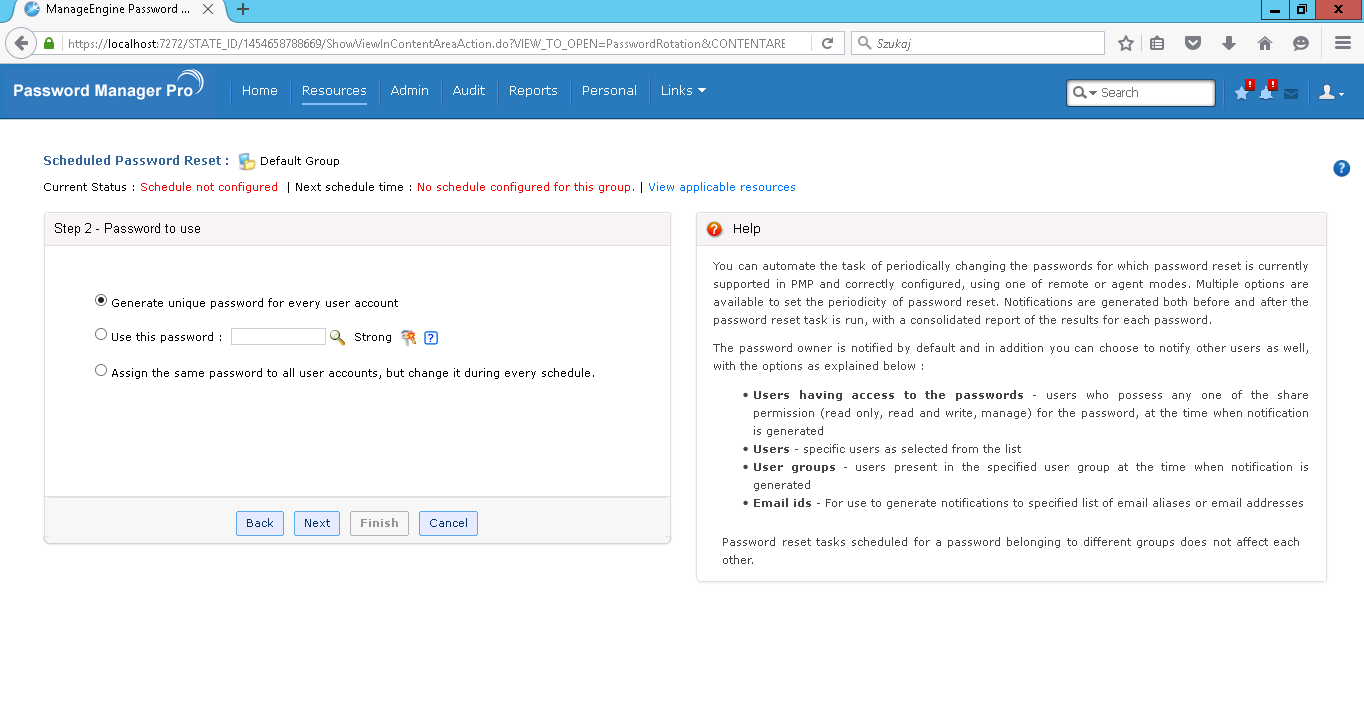This screenshot has width=1364, height=728.
Task: Open the Home menu item
Action: click(260, 91)
